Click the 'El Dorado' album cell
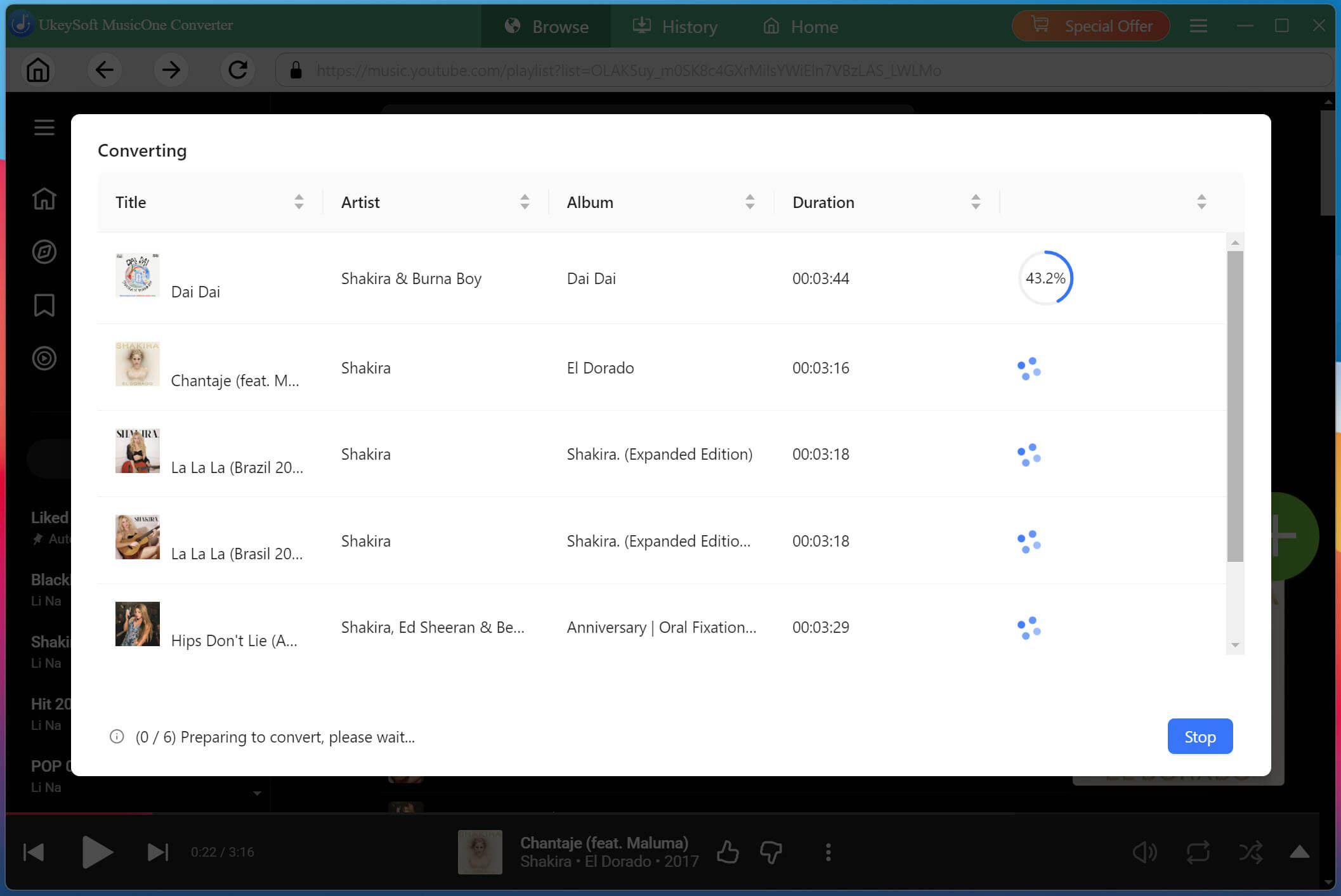Image resolution: width=1341 pixels, height=896 pixels. tap(600, 368)
